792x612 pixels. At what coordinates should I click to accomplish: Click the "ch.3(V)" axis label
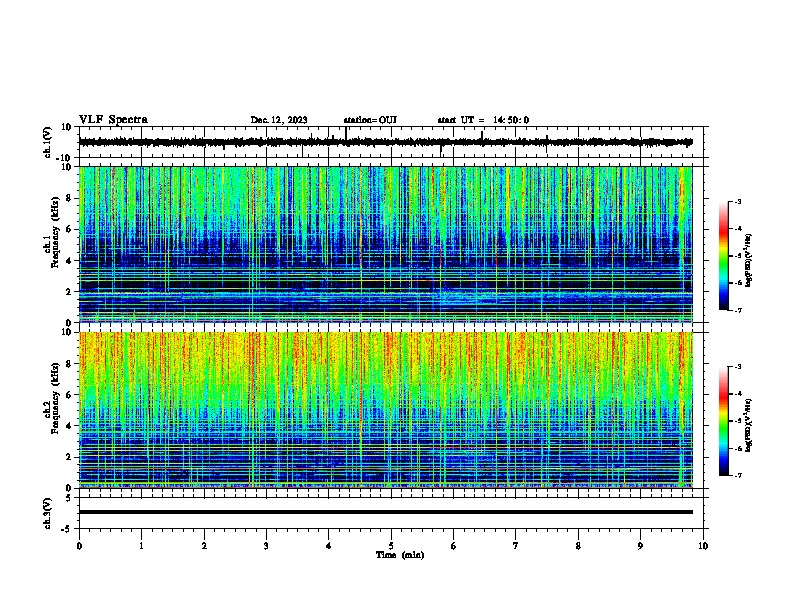pyautogui.click(x=48, y=513)
